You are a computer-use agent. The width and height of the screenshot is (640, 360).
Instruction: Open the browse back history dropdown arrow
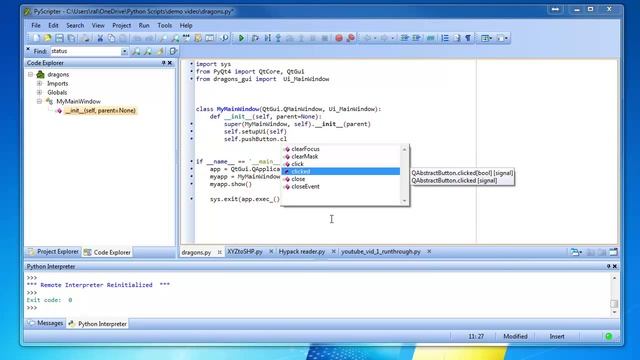point(375,38)
